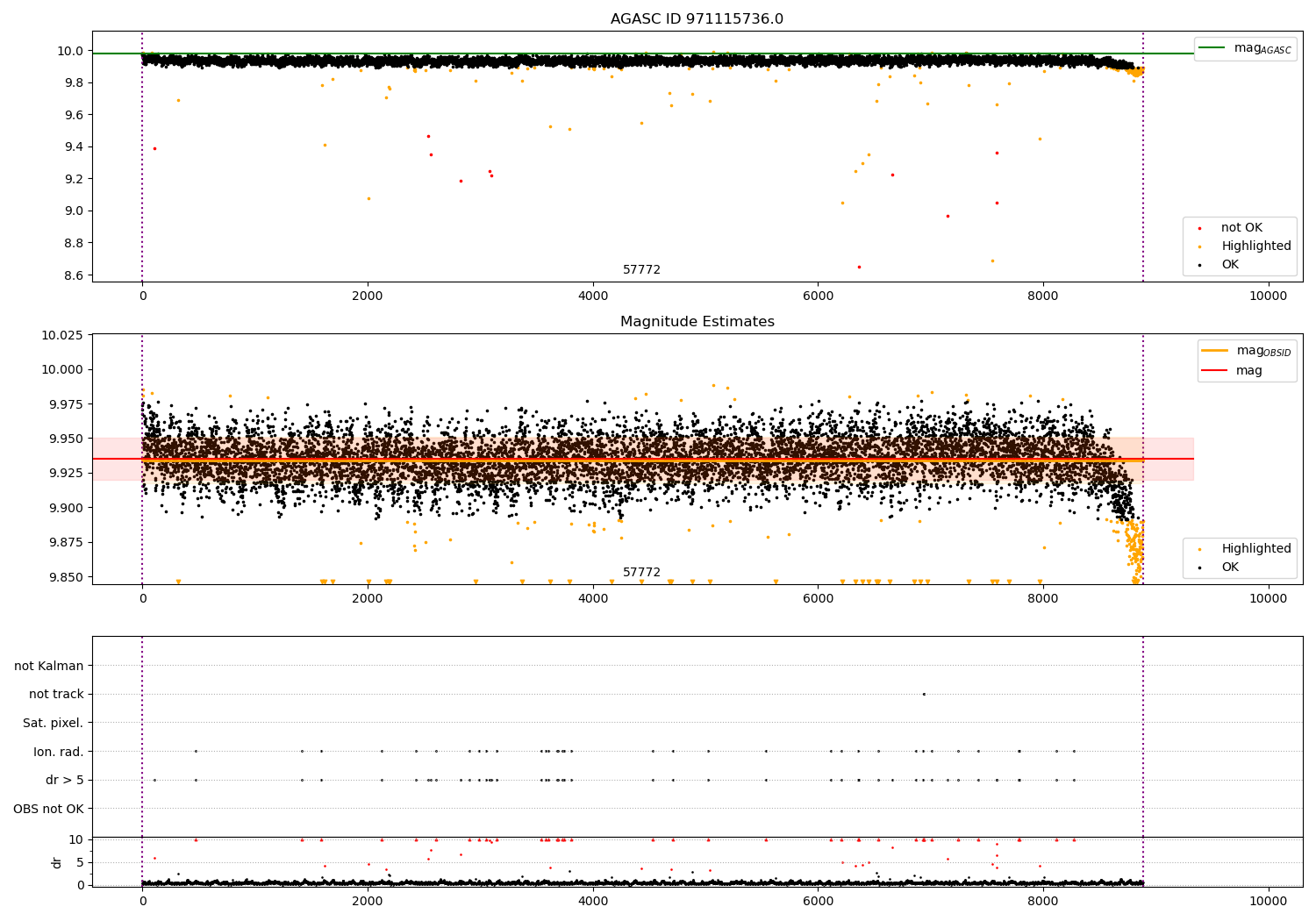This screenshot has width=1316, height=921.
Task: Click the '9.975' y-tick of middle plot
Action: point(67,405)
